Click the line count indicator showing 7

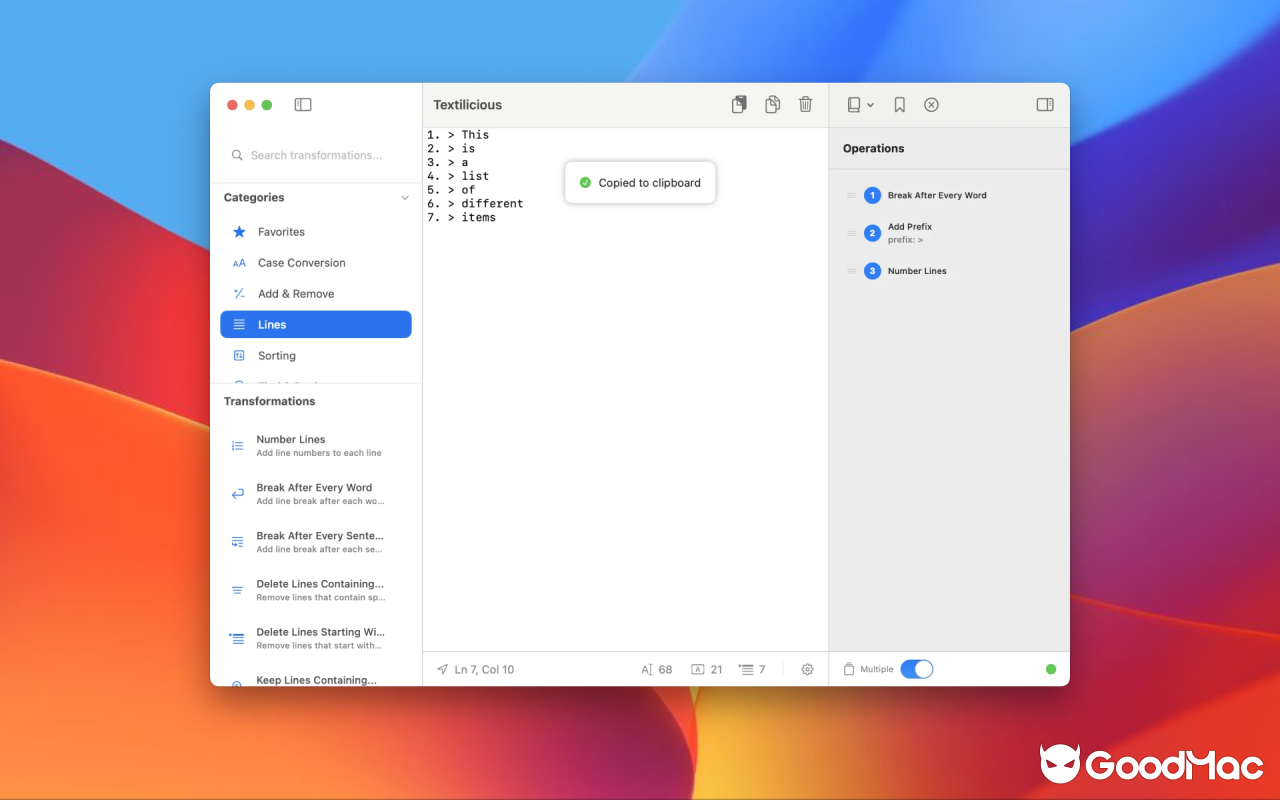click(x=751, y=669)
